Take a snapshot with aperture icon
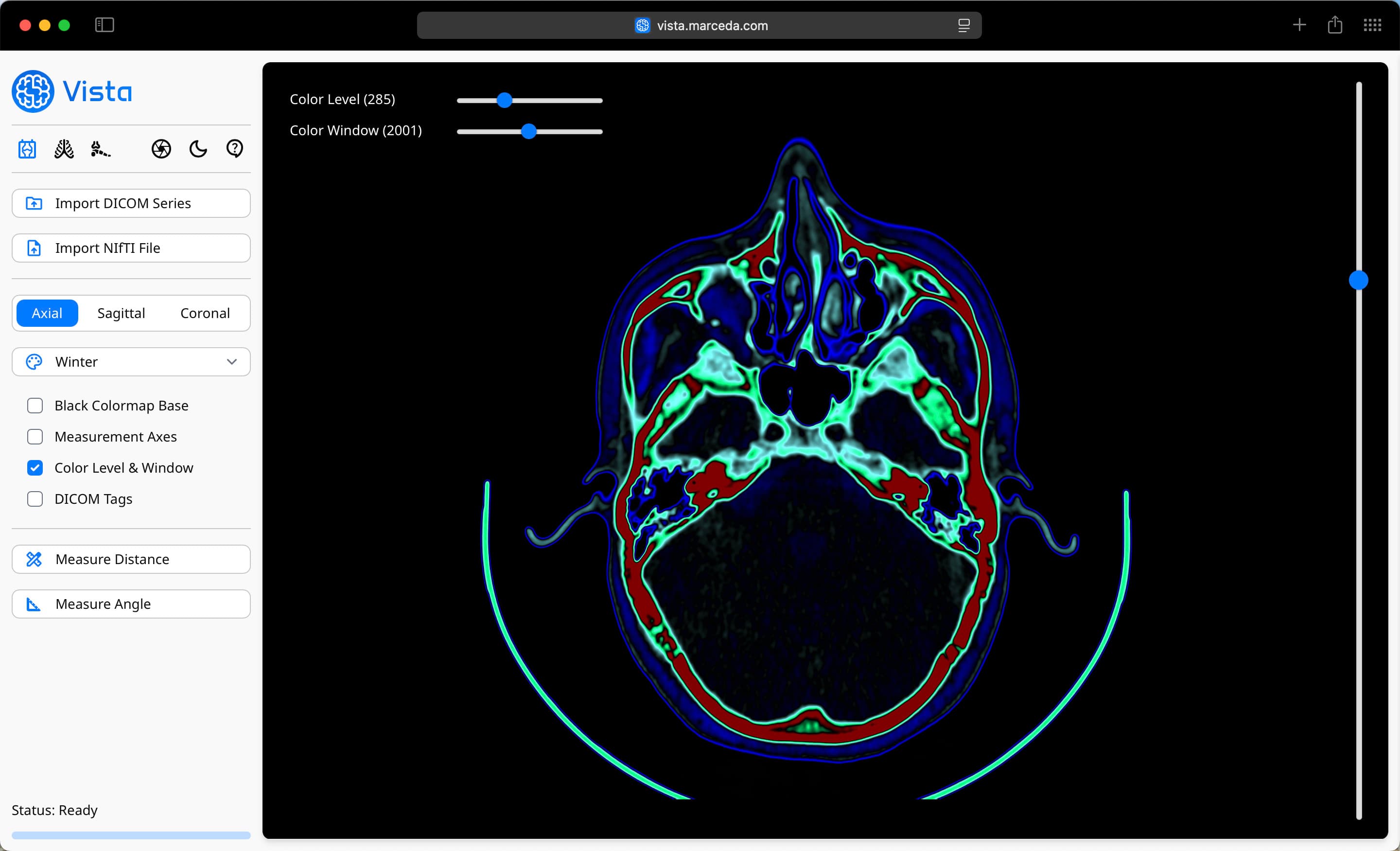Viewport: 1400px width, 851px height. (161, 149)
